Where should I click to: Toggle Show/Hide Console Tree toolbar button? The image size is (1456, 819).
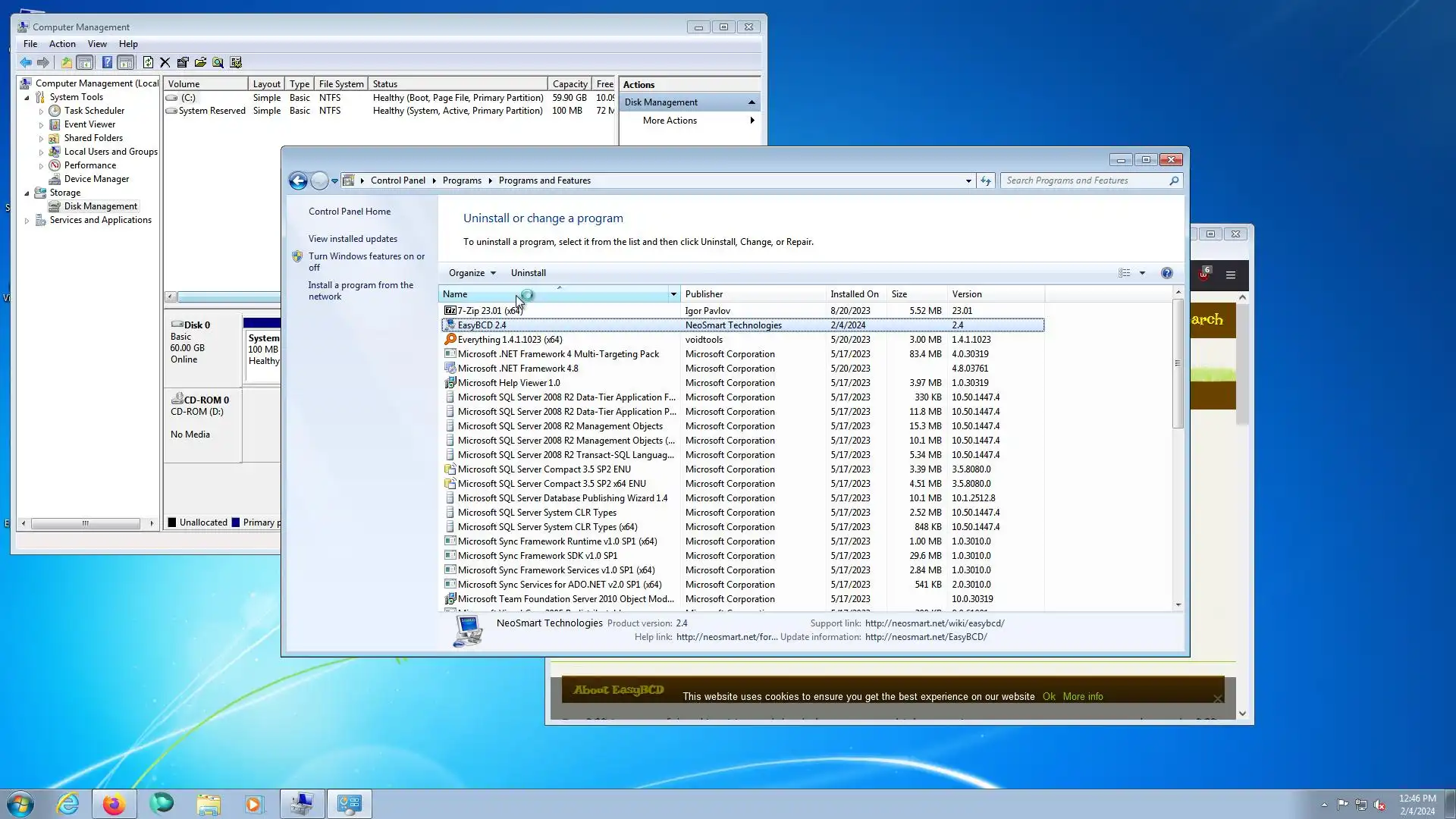pyautogui.click(x=85, y=63)
